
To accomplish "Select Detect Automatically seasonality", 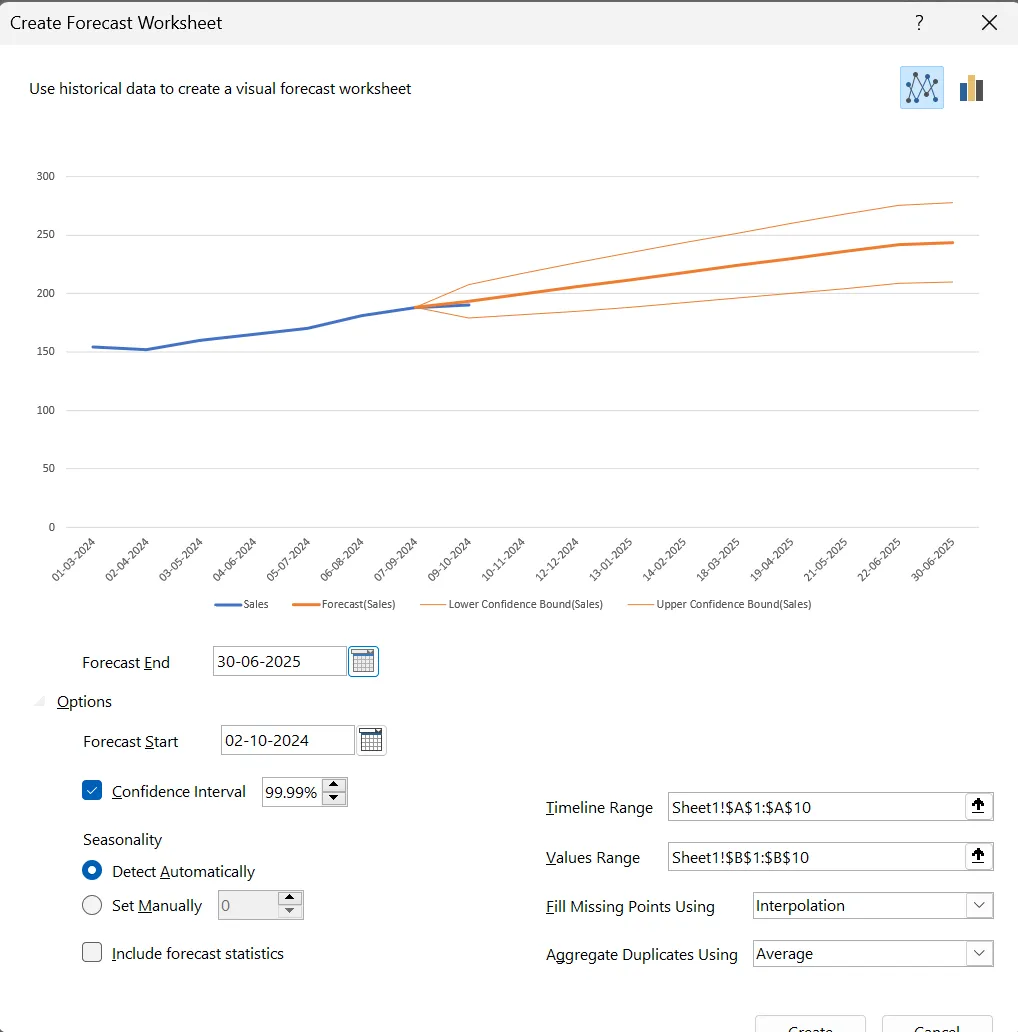I will coord(92,871).
